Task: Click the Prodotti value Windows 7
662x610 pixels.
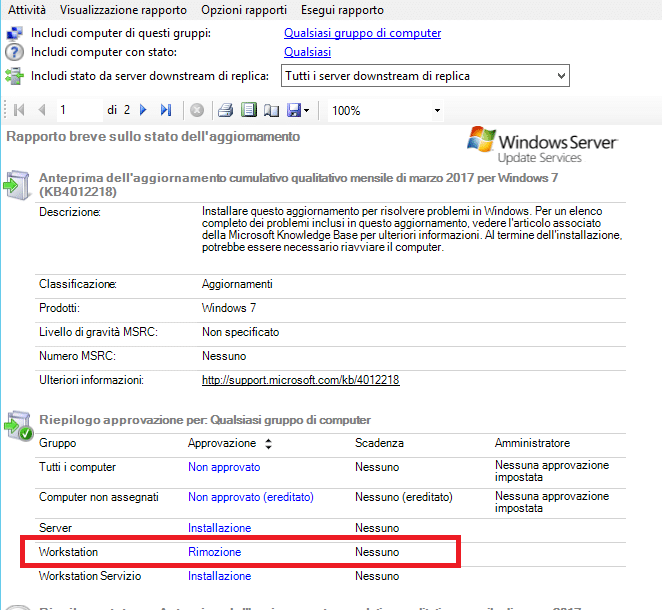Action: click(228, 308)
